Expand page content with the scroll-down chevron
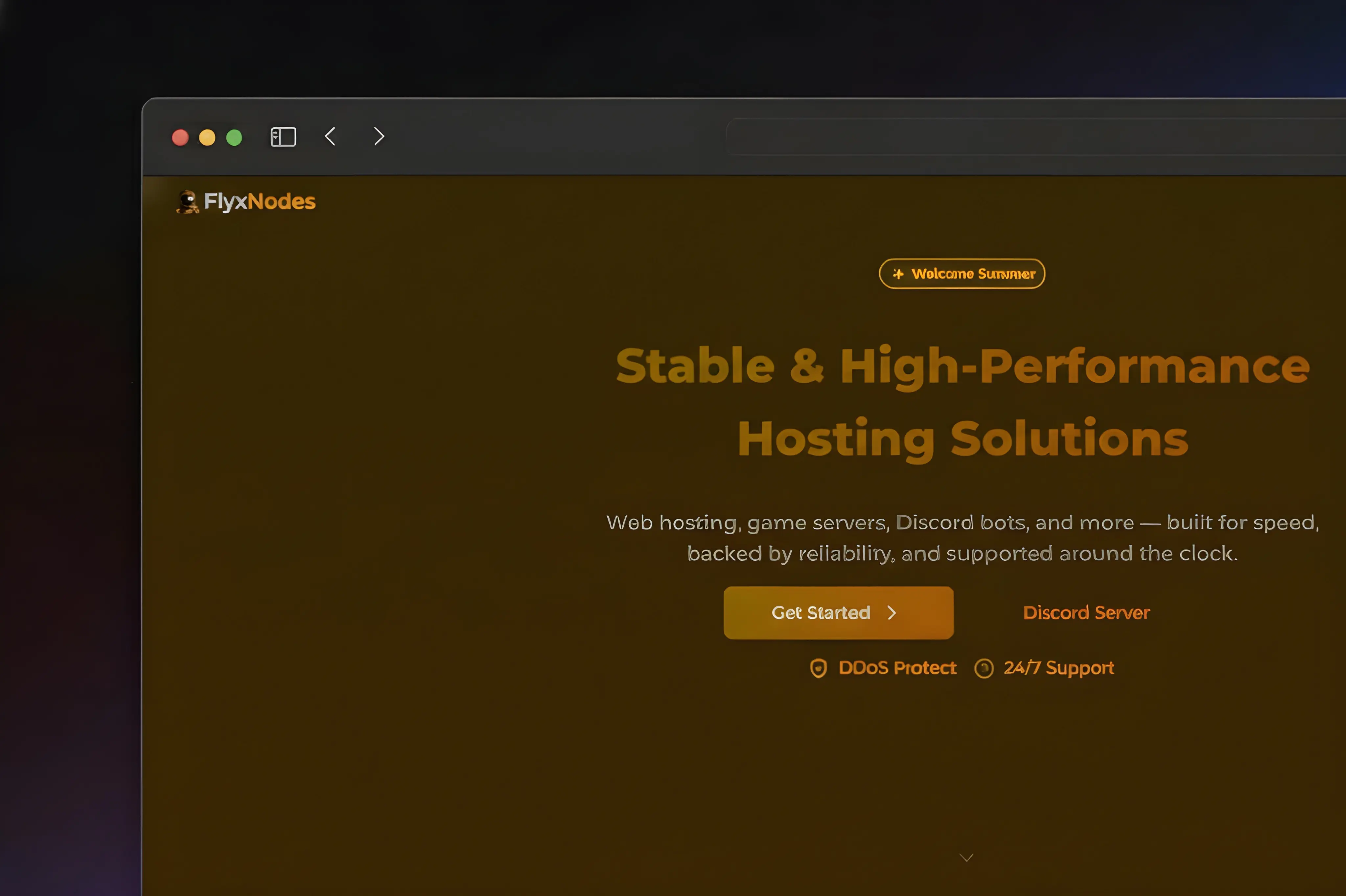The width and height of the screenshot is (1346, 896). tap(966, 857)
